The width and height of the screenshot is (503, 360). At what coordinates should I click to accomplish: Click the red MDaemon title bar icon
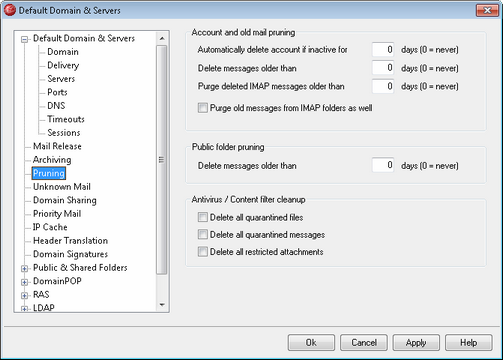tap(10, 10)
